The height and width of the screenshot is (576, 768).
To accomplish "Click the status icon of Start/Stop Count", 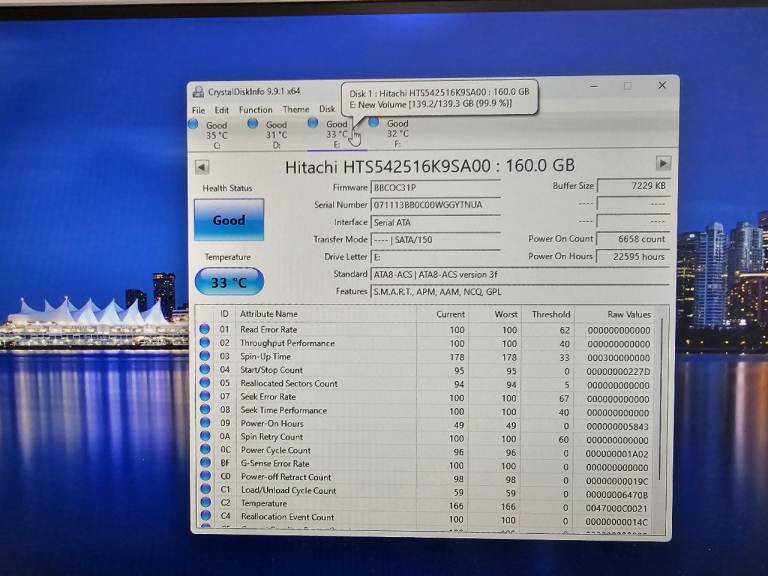I will [x=205, y=369].
